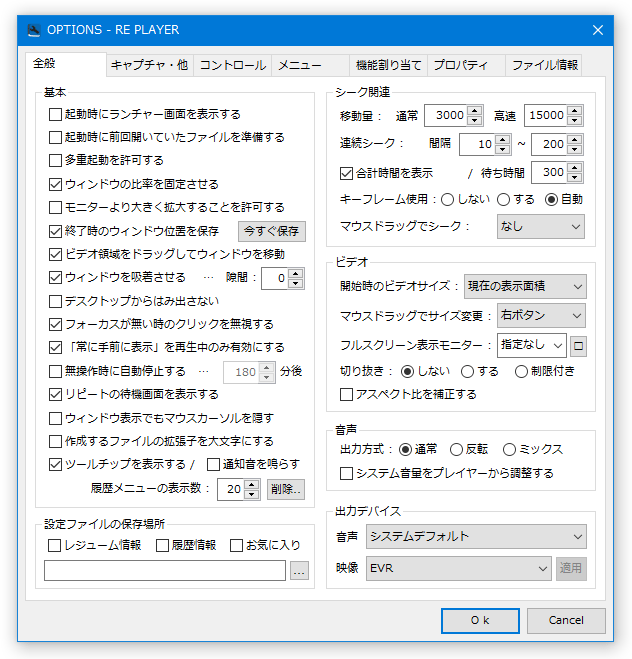Image resolution: width=632 pixels, height=659 pixels.
Task: Select キーフレーム使用 する radio button
Action: click(503, 199)
